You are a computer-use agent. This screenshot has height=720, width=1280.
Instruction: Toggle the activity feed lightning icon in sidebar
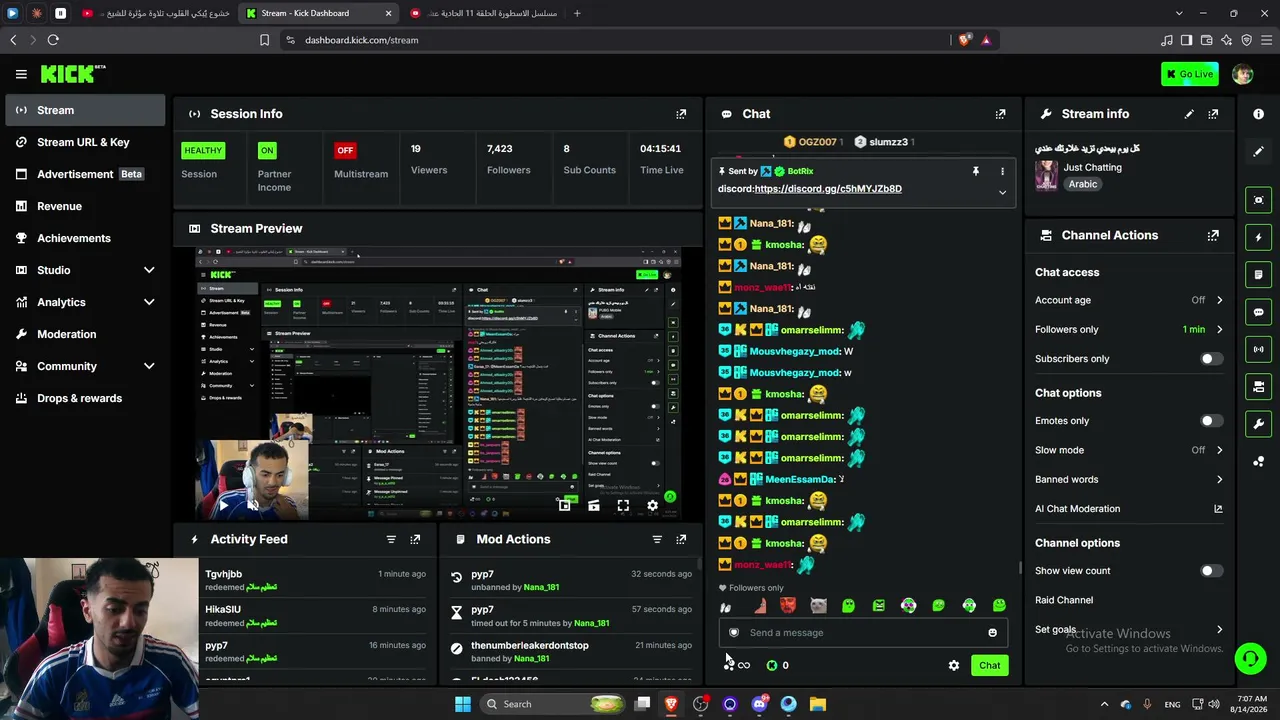tap(1259, 237)
